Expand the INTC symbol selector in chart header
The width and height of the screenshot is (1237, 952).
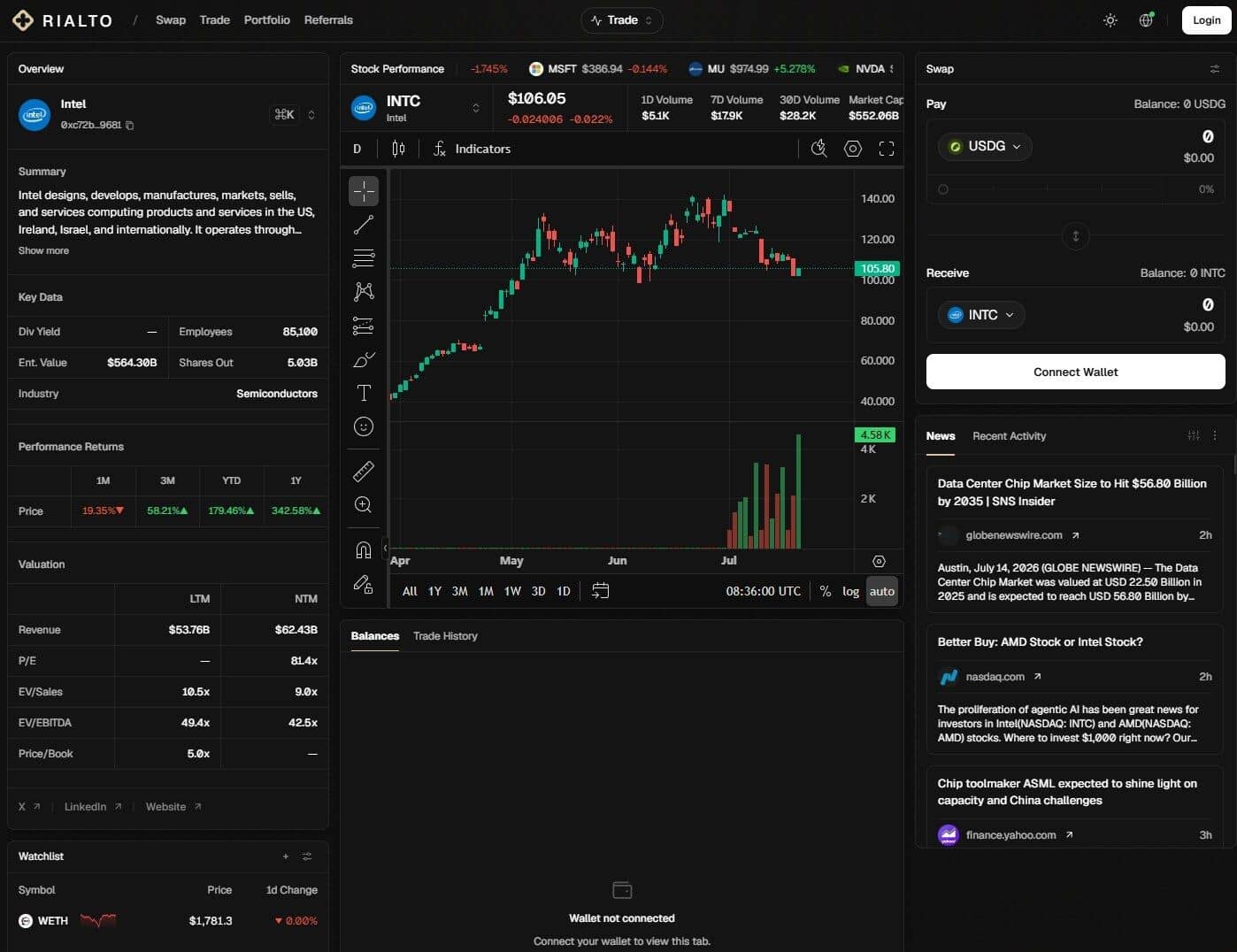(476, 108)
